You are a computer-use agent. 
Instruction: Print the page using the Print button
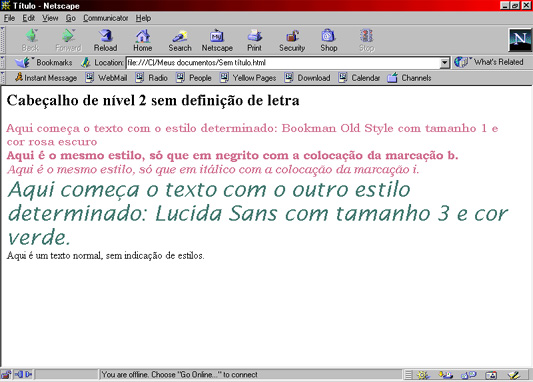254,40
